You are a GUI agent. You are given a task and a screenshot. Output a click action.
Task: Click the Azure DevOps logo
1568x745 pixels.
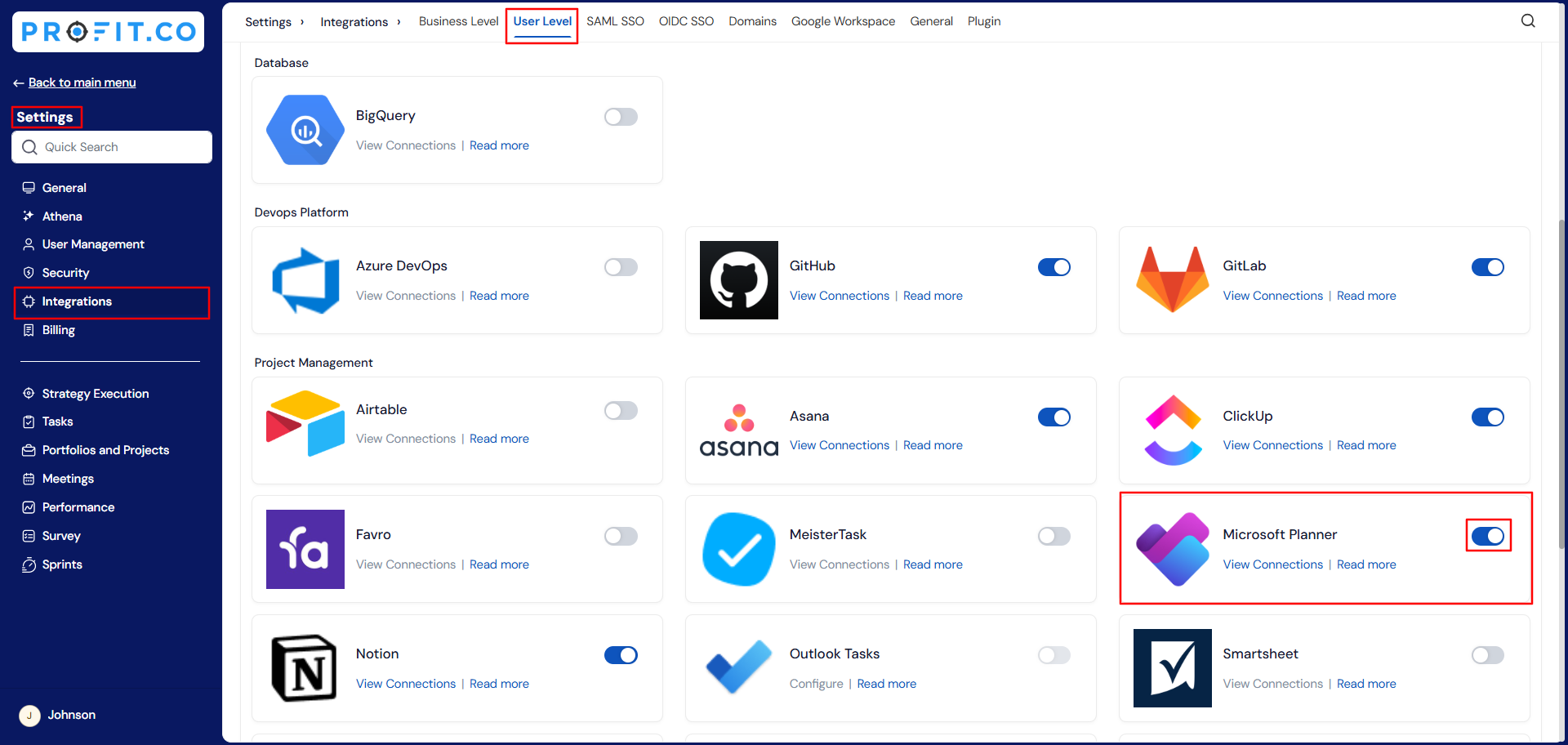[305, 280]
